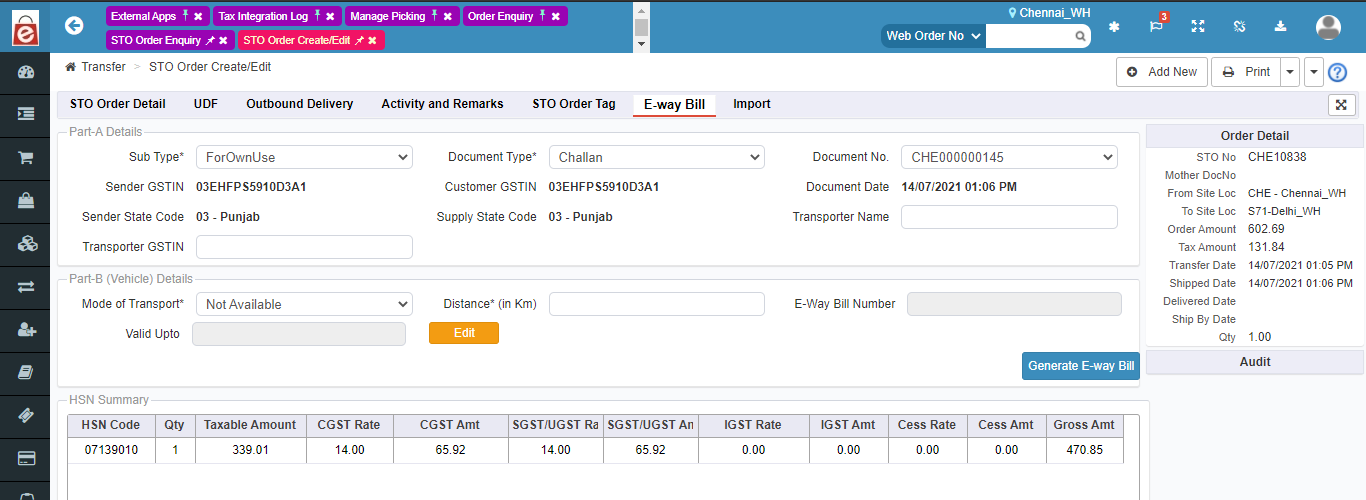This screenshot has height=500, width=1366.
Task: Click the Transfer breadcrumb link
Action: click(103, 67)
